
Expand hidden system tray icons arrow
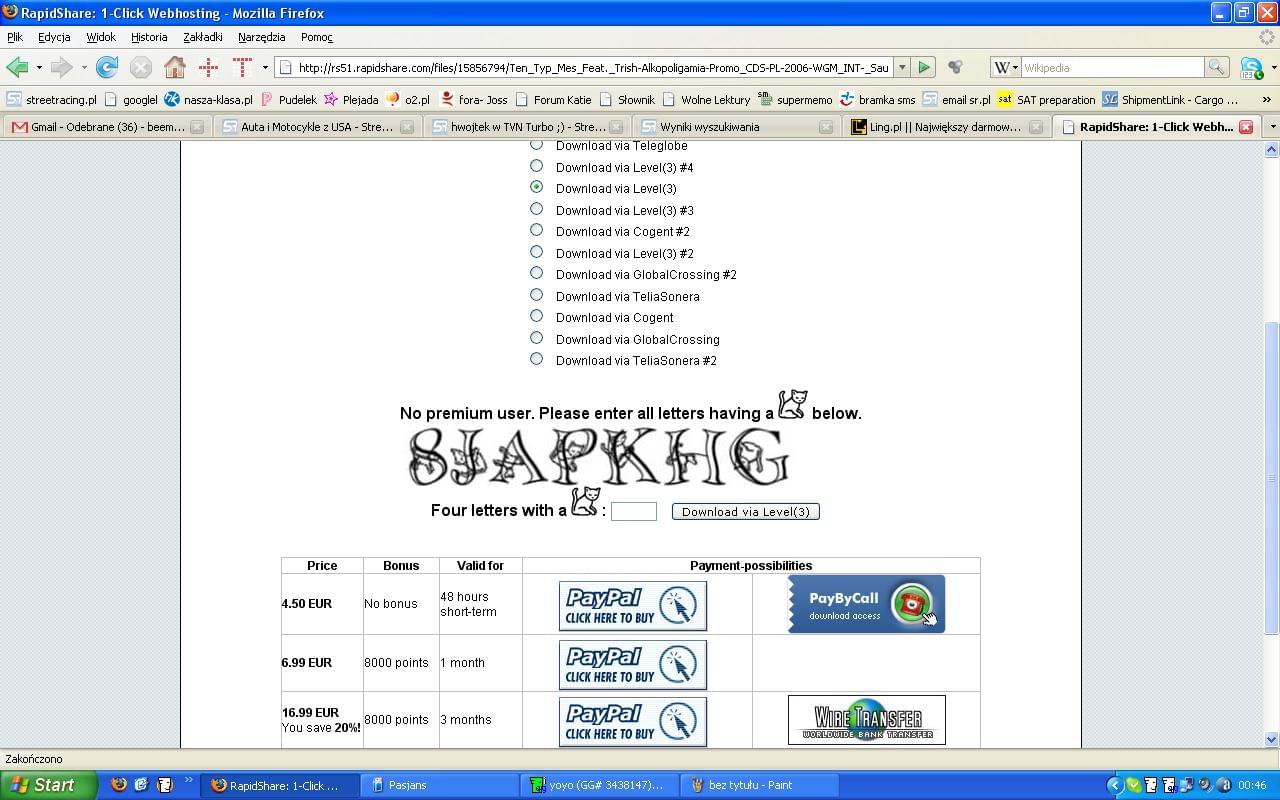coord(1115,785)
